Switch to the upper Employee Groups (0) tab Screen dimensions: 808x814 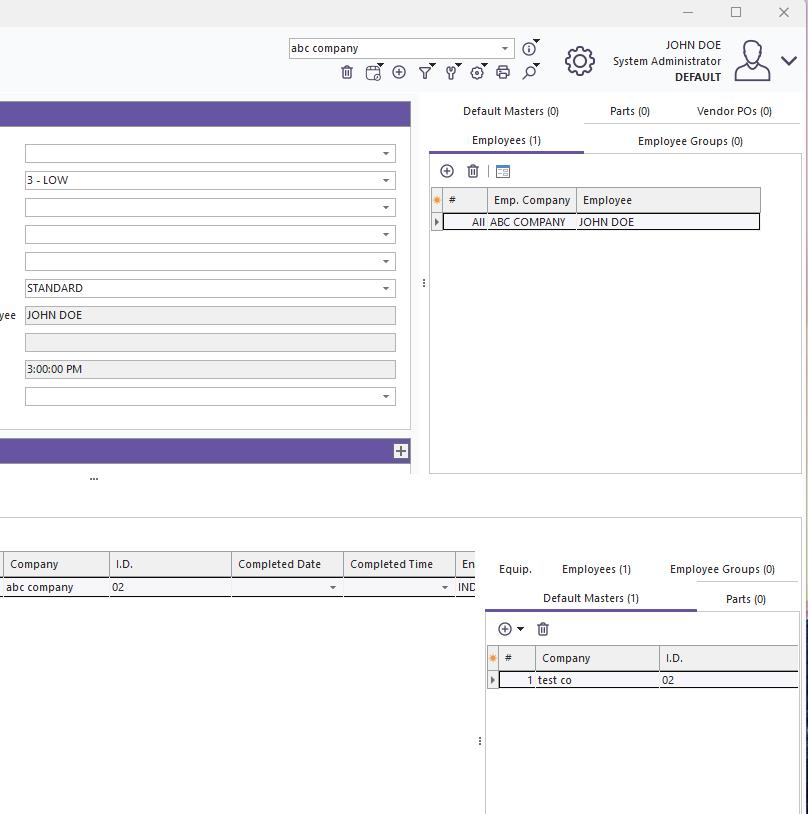690,141
